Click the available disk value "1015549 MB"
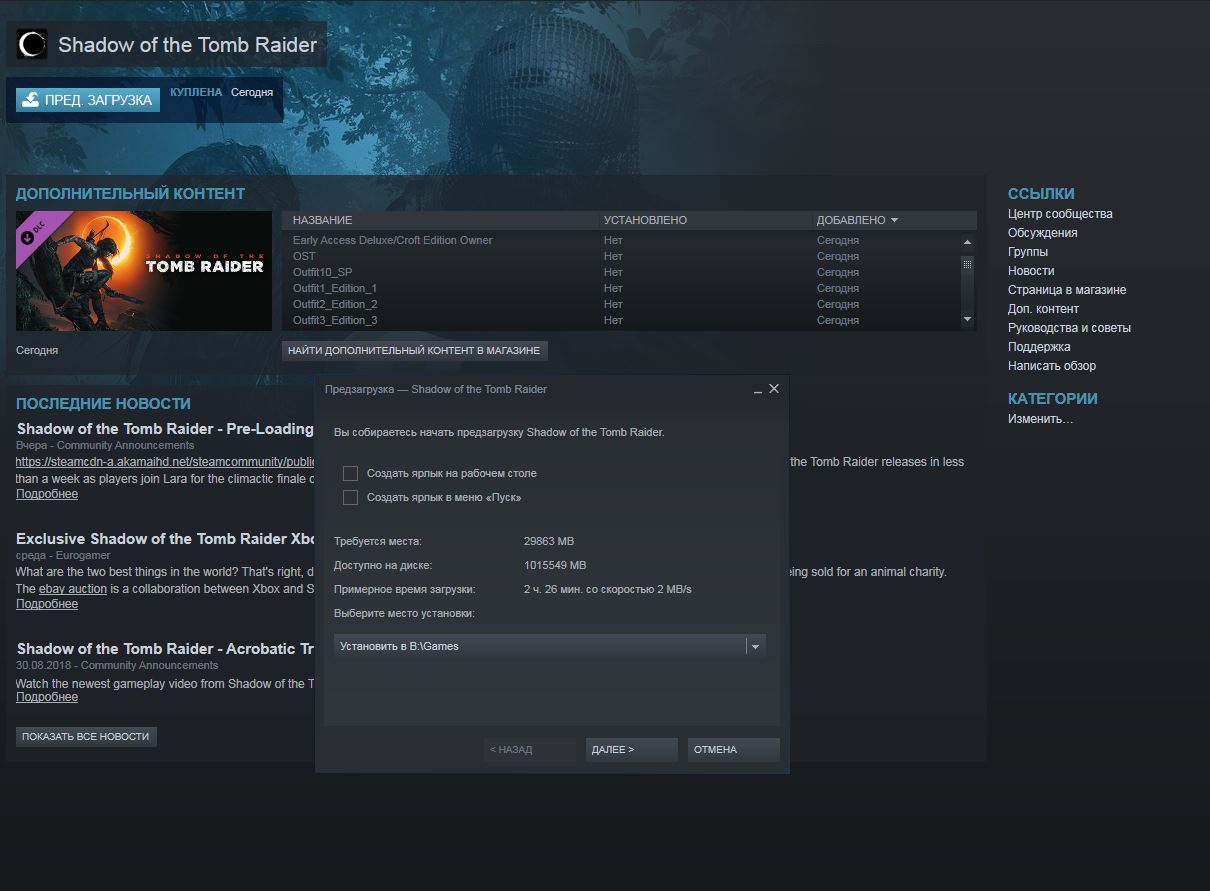The image size is (1210, 891). [x=555, y=565]
